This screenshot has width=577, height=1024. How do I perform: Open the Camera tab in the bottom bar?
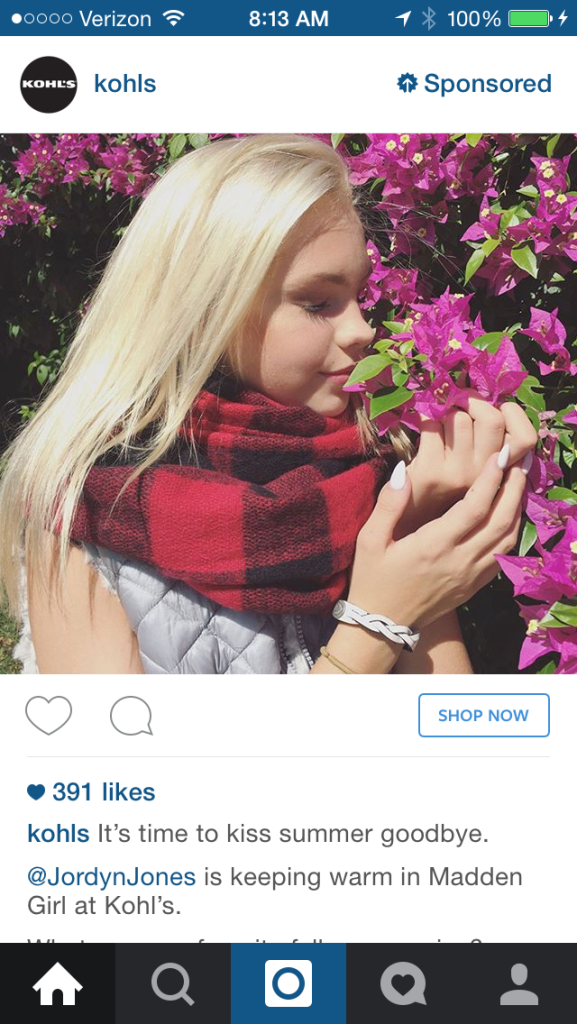[288, 984]
